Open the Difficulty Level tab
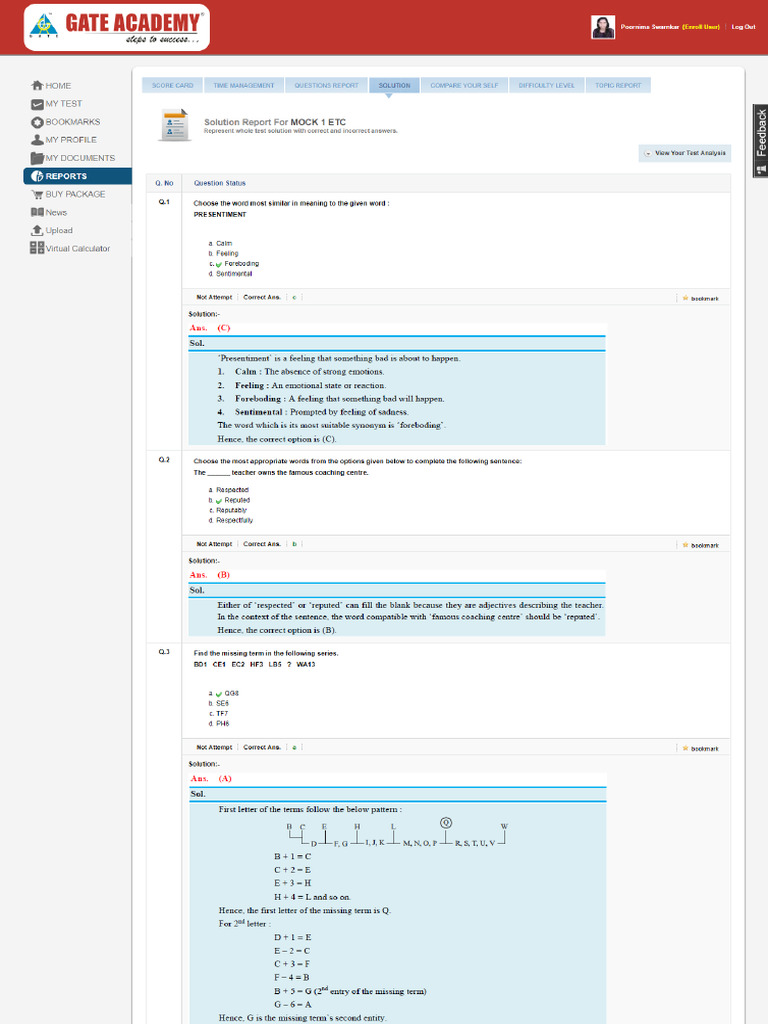768x1024 pixels. [547, 86]
